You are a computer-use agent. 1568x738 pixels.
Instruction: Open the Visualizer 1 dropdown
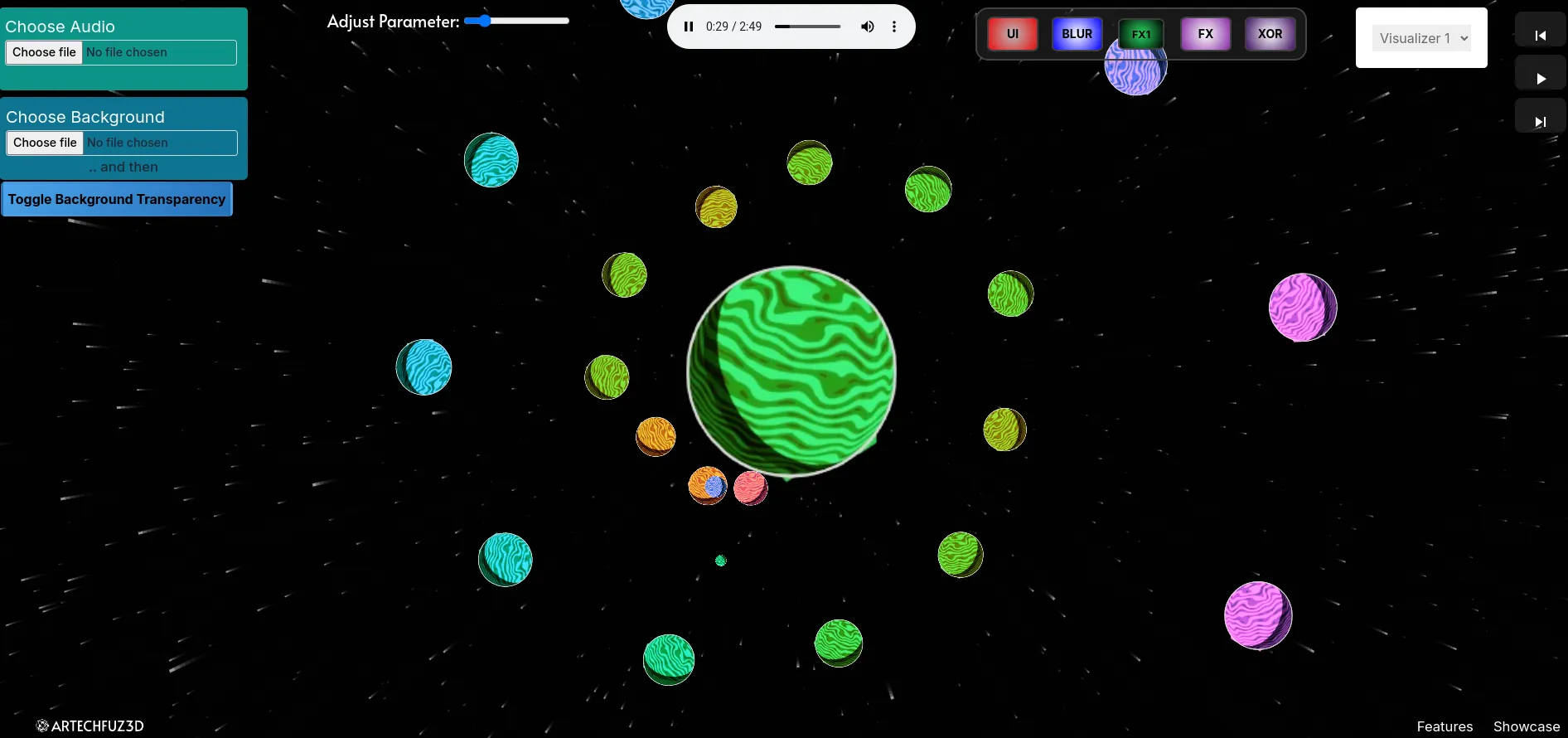point(1421,38)
